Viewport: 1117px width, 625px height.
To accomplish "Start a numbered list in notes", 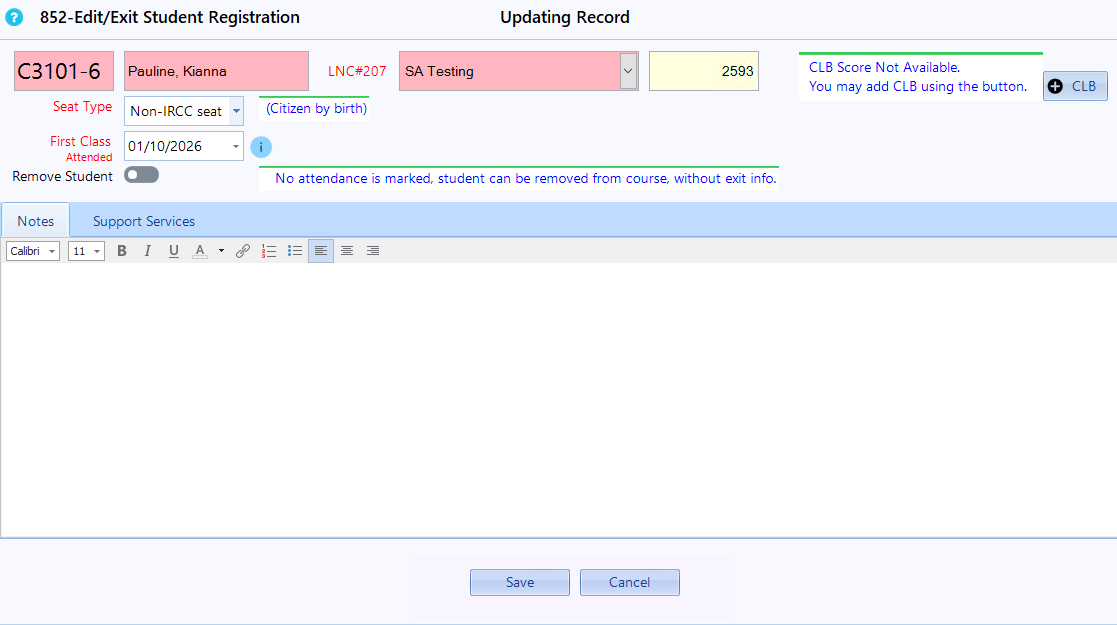I will point(269,251).
